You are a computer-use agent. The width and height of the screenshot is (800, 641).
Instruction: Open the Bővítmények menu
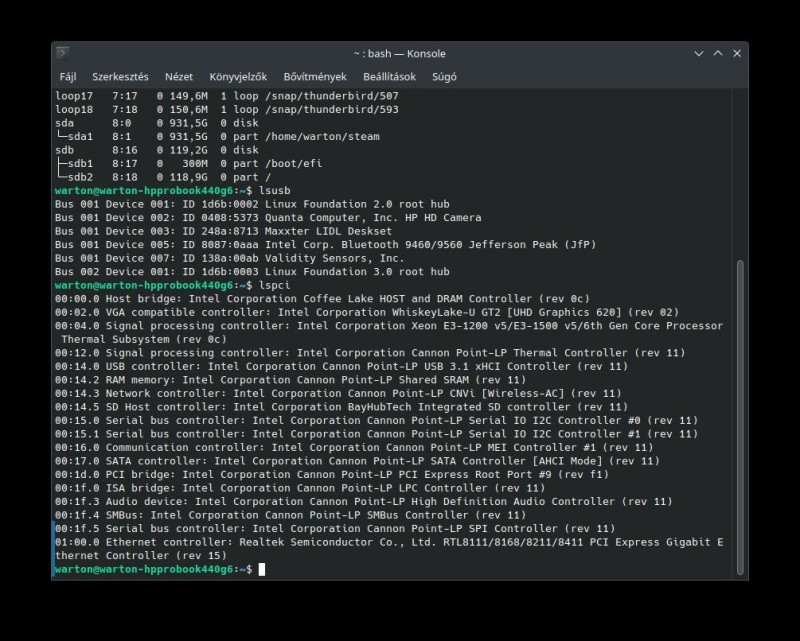[x=315, y=77]
